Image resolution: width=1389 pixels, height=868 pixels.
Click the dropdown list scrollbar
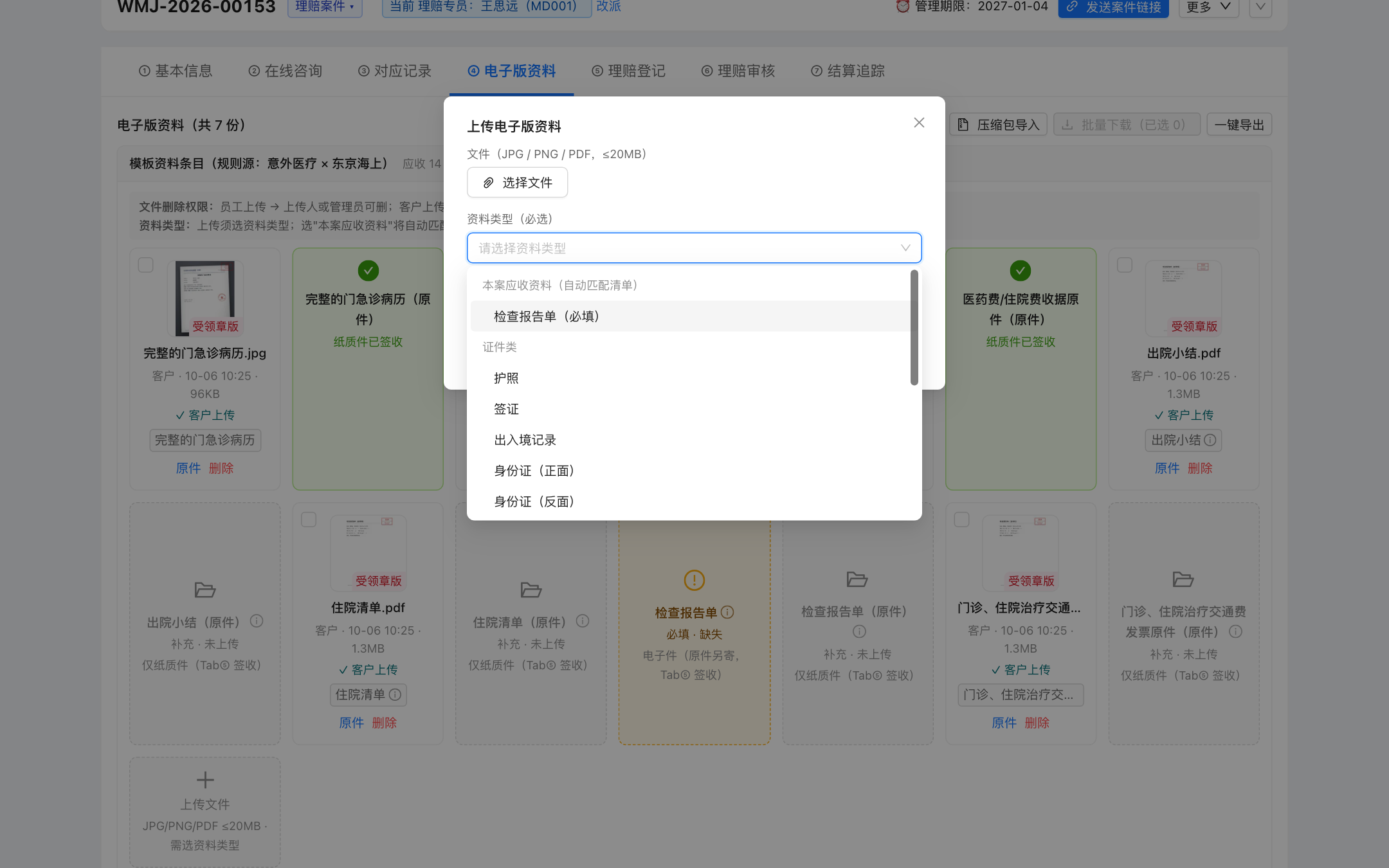point(914,328)
